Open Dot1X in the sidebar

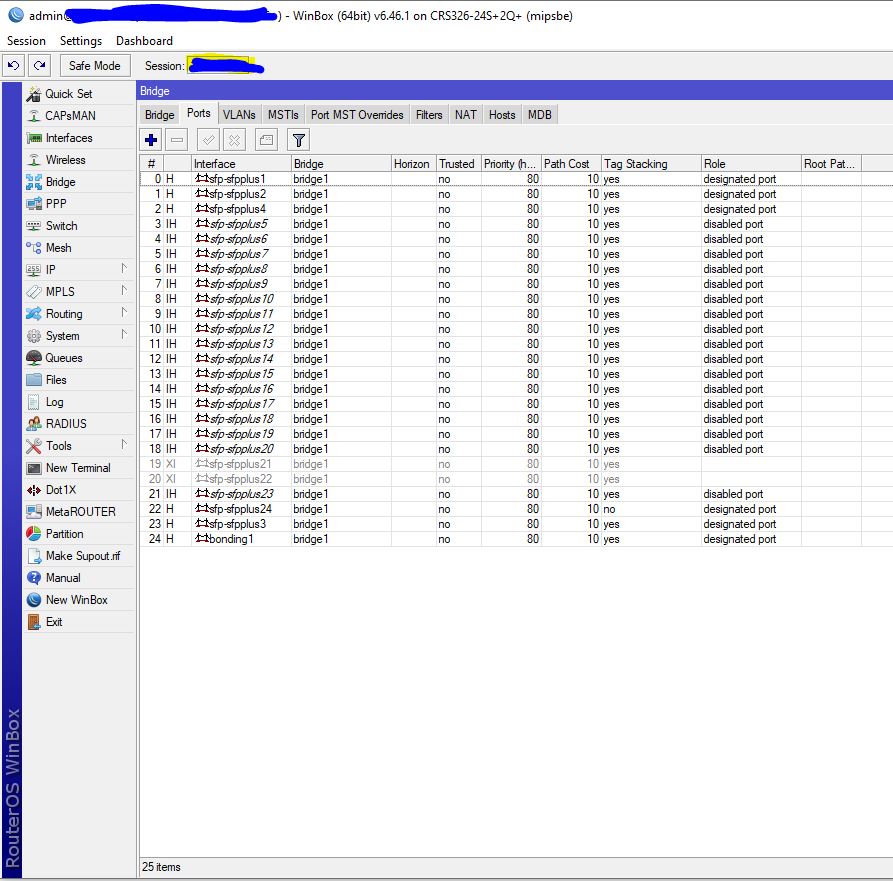(79, 490)
